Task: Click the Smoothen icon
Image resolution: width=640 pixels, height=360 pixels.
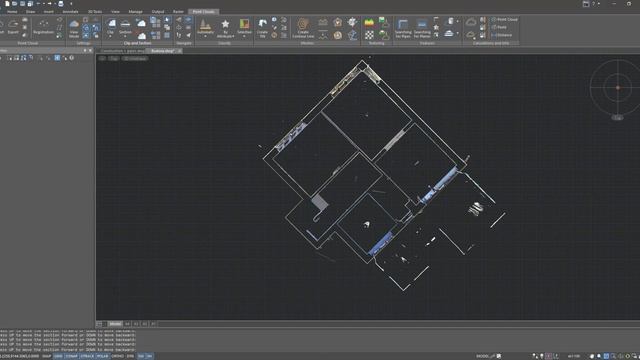Action: coord(244,25)
